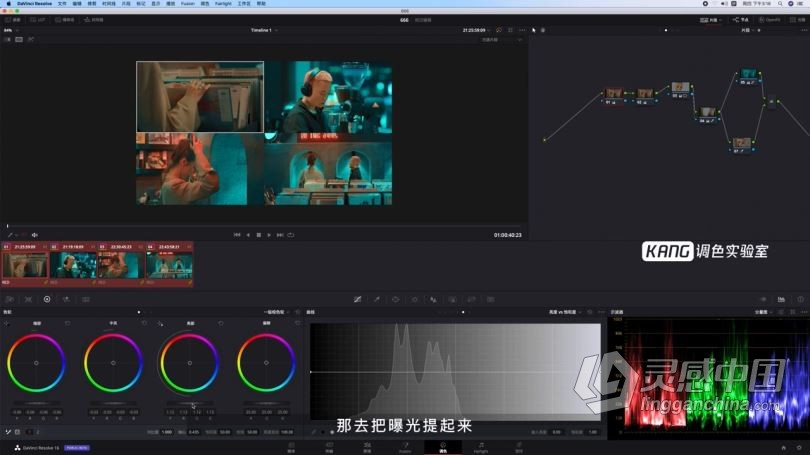Select the Color Wheels palette icon
The image size is (810, 455).
click(47, 300)
